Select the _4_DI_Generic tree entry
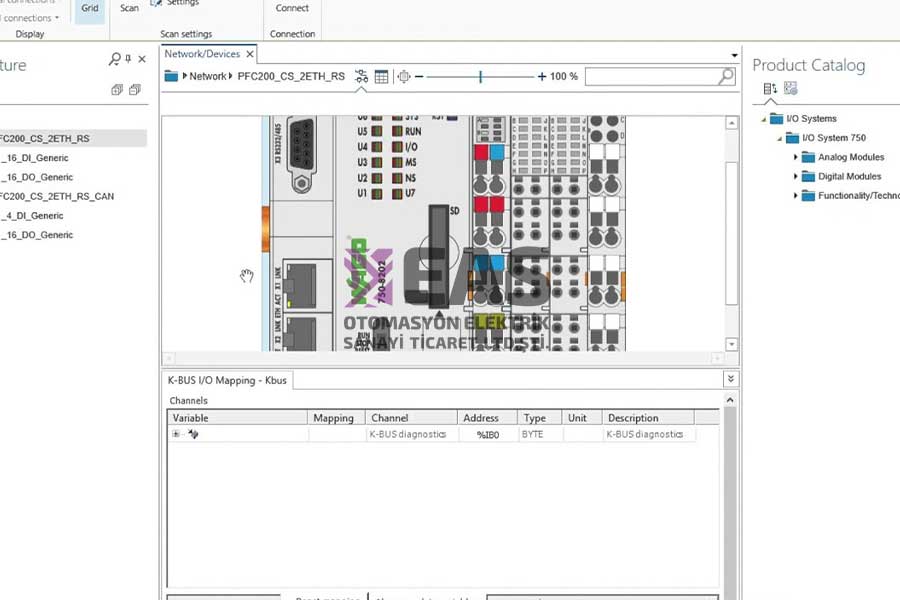 32,216
